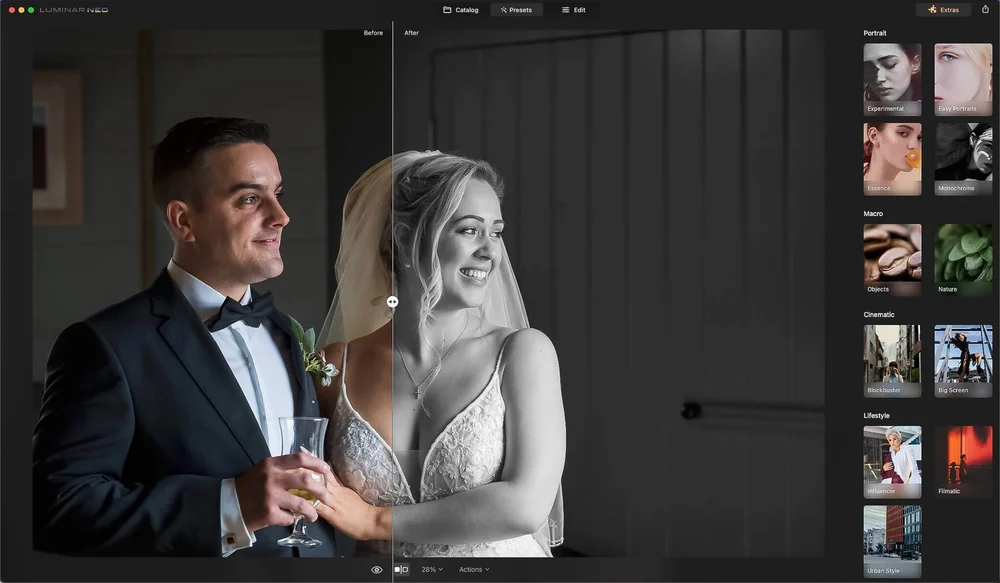Select the Objects macro preset
This screenshot has width=1000, height=583.
click(x=892, y=260)
